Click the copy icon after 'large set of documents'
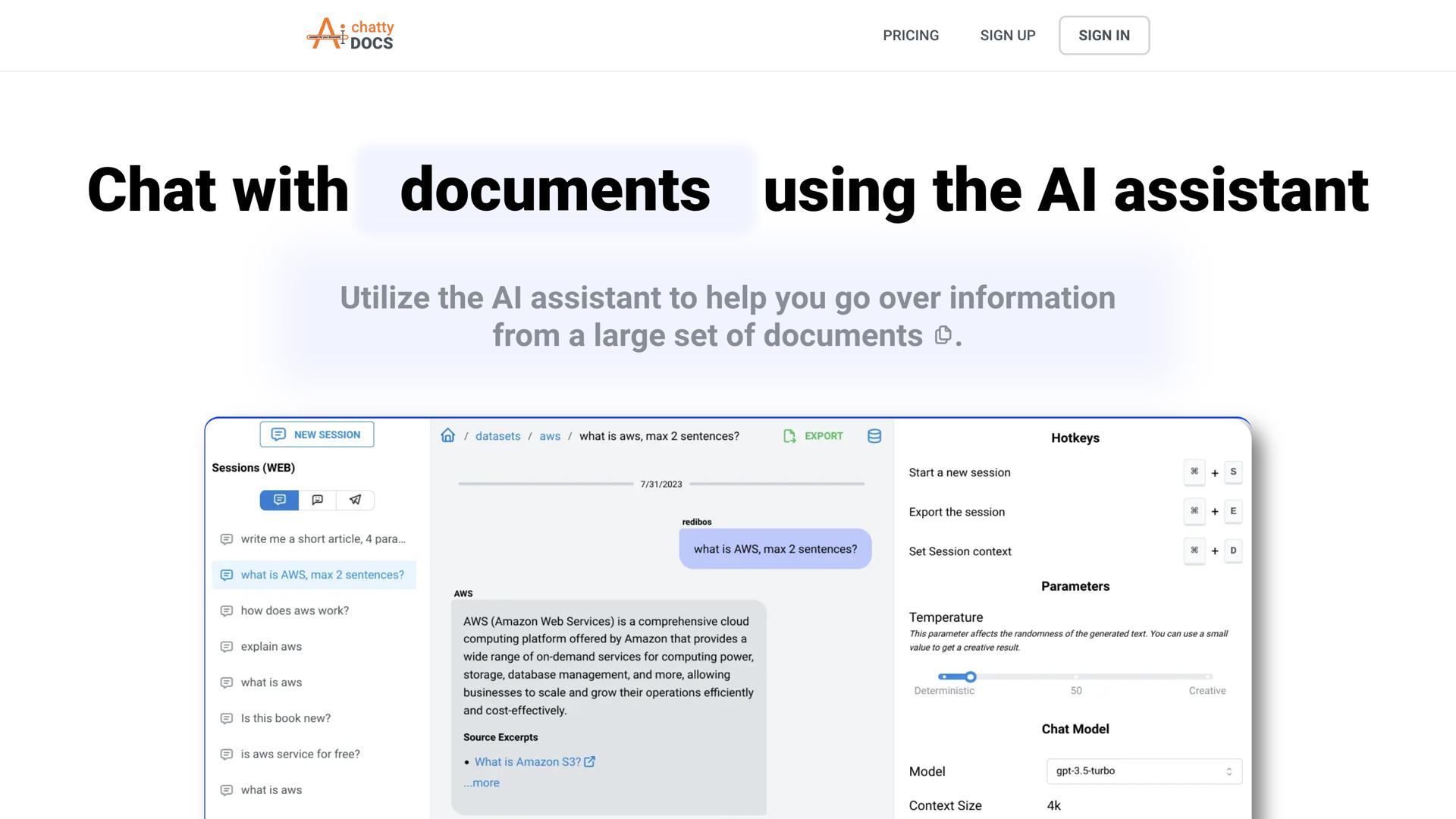This screenshot has width=1456, height=819. [x=942, y=334]
